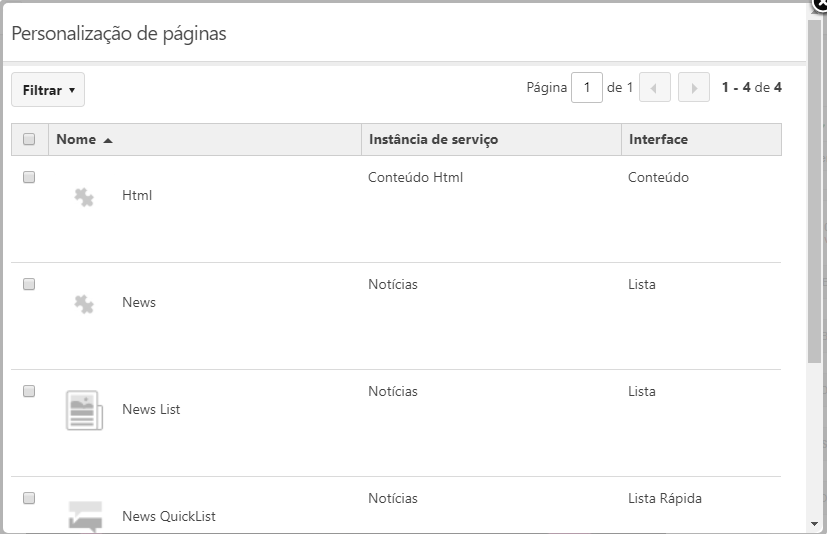Click the Conteúdo interface cell

coord(658,177)
